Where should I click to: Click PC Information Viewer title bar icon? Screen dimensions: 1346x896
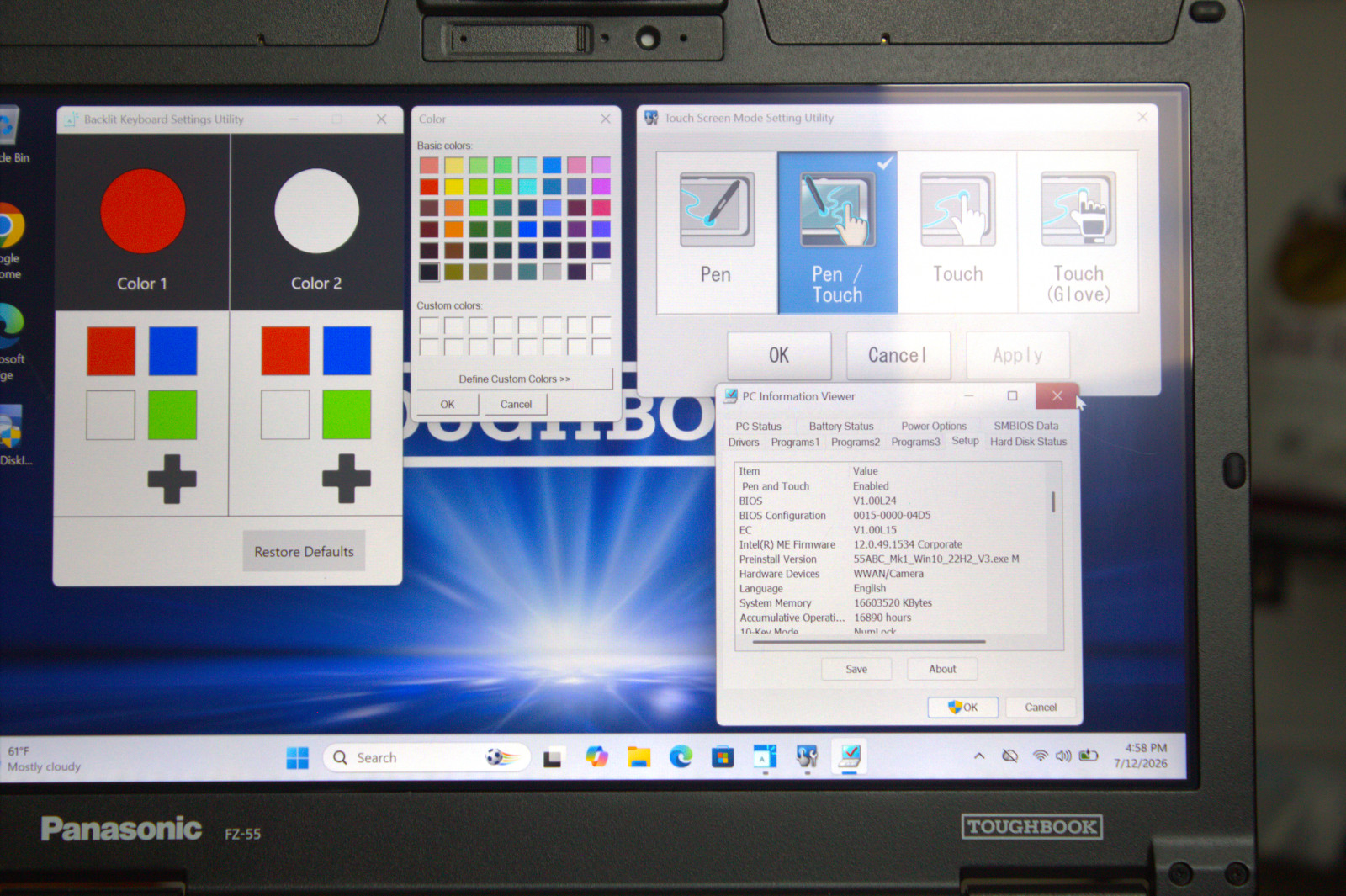click(730, 396)
